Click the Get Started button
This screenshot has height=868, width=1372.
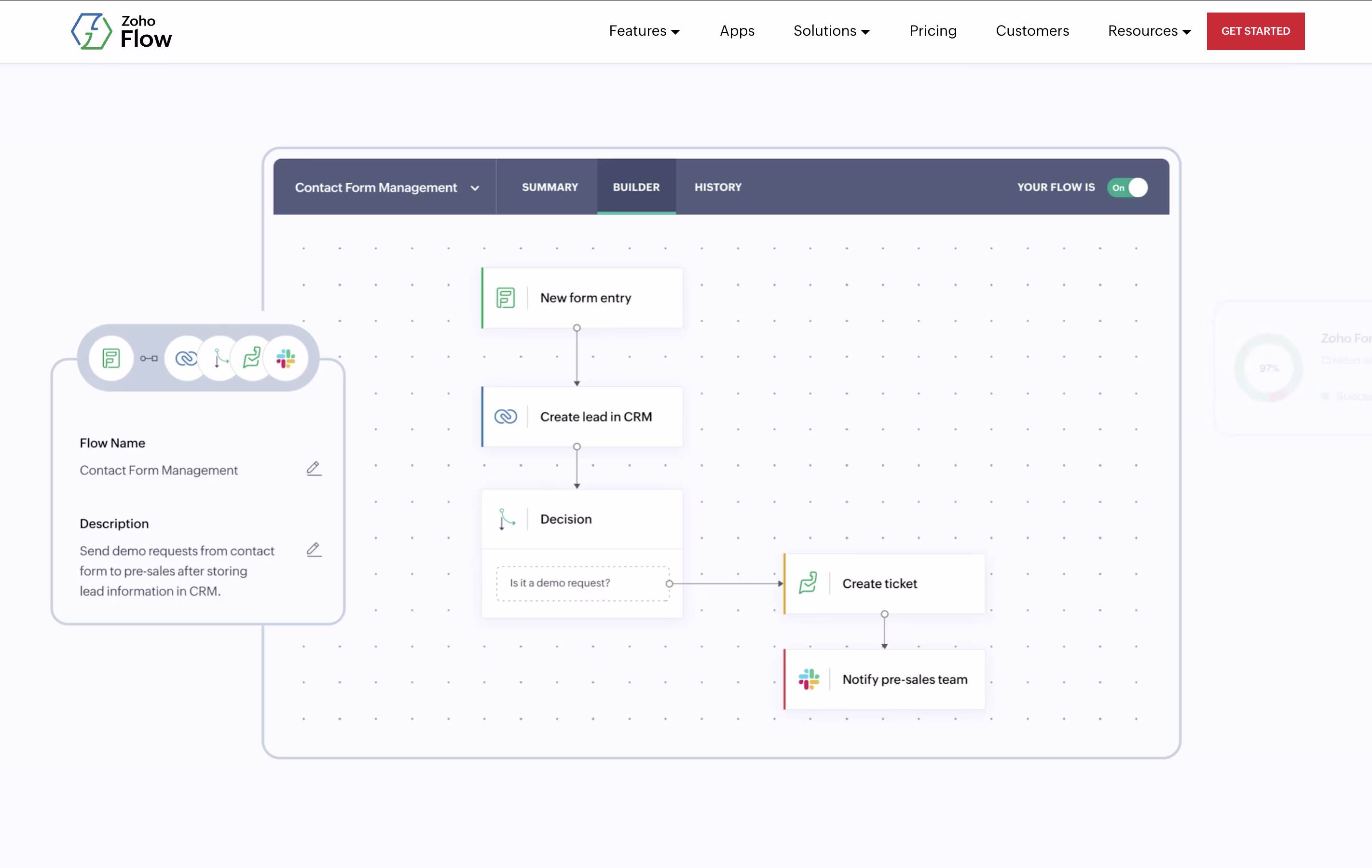coord(1255,31)
